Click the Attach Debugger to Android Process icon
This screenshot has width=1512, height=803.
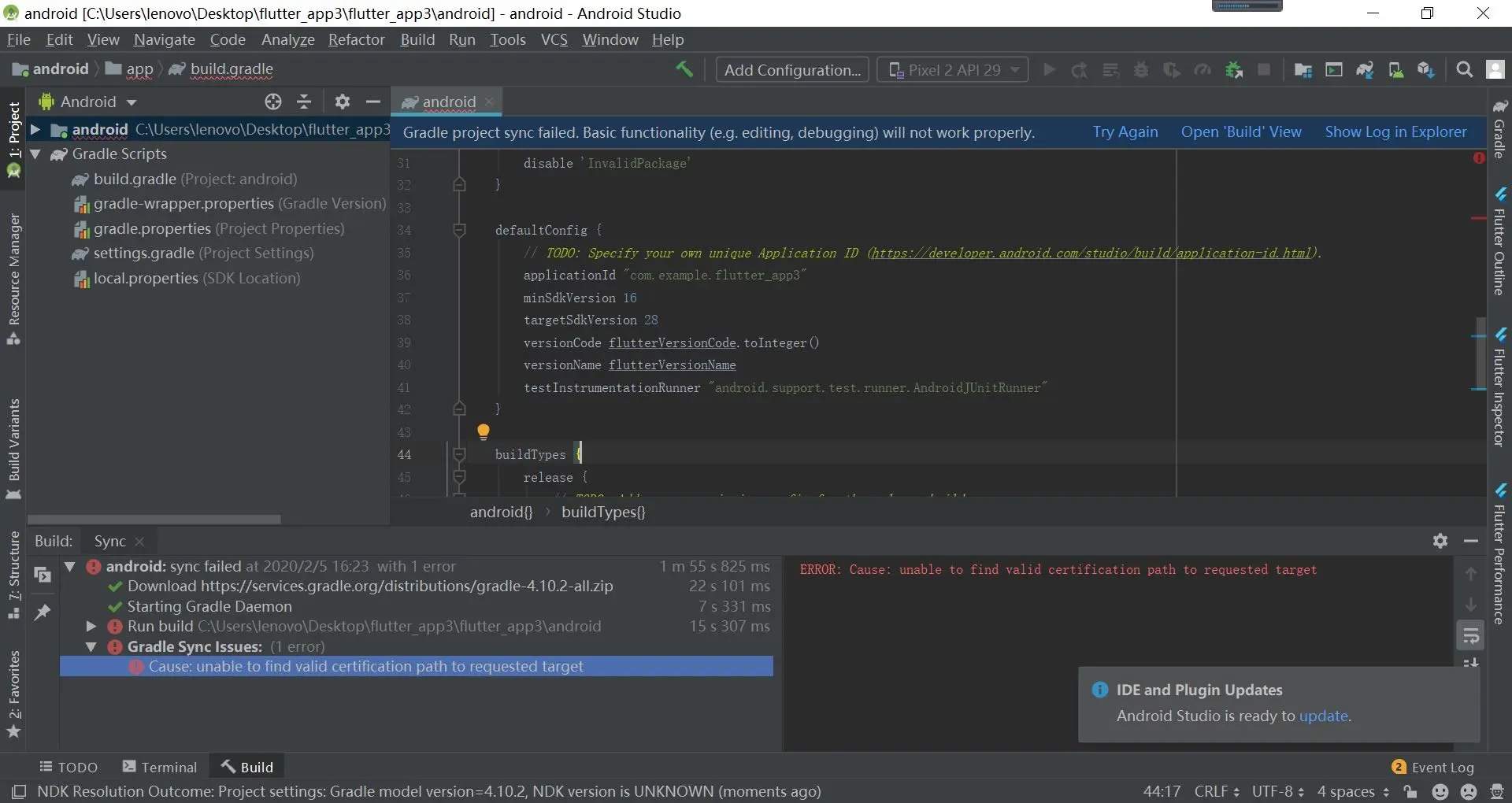(x=1234, y=70)
